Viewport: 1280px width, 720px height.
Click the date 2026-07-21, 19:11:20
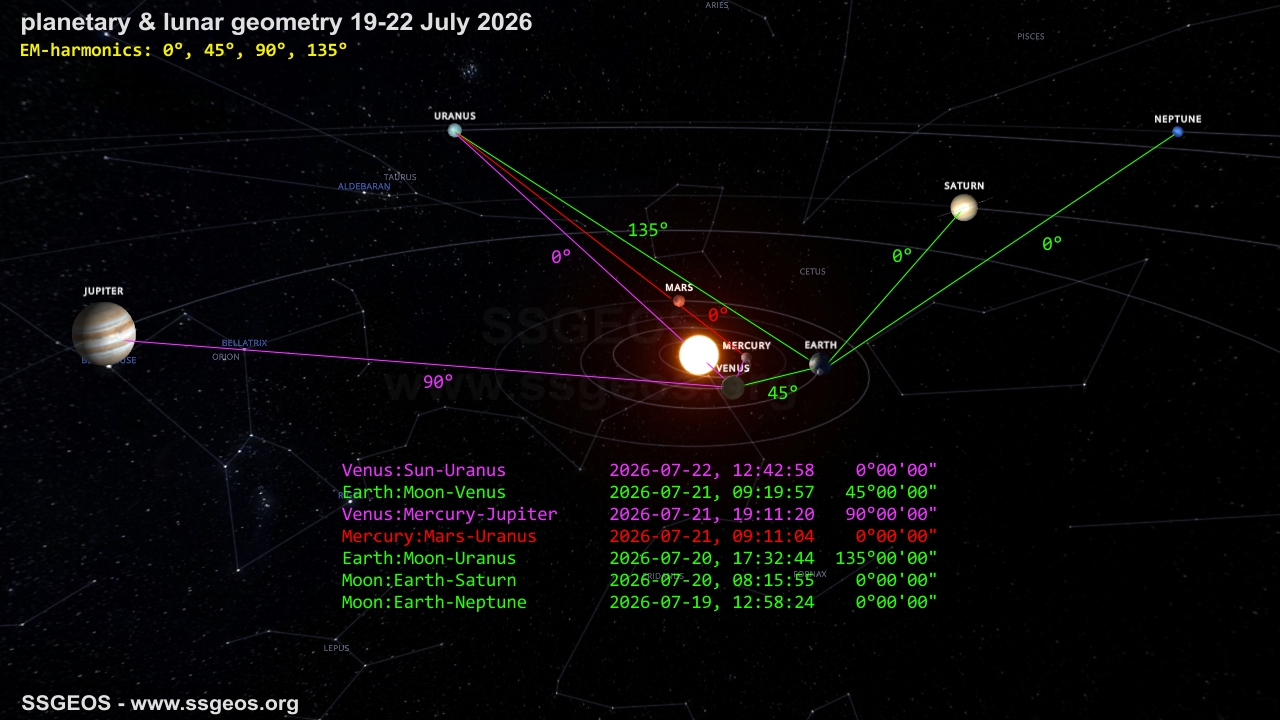[712, 514]
